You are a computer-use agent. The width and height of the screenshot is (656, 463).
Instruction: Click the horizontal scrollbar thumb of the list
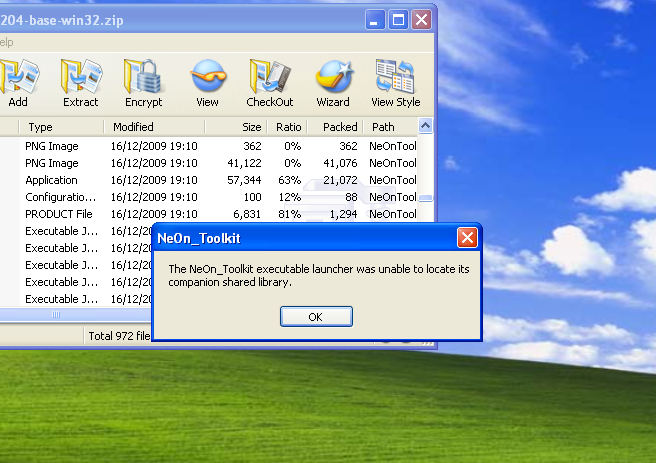click(56, 315)
